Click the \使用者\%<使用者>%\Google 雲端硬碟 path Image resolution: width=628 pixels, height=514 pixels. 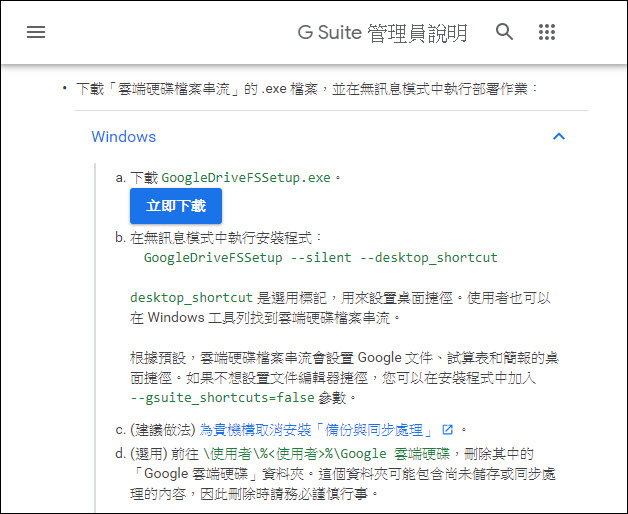(x=327, y=454)
